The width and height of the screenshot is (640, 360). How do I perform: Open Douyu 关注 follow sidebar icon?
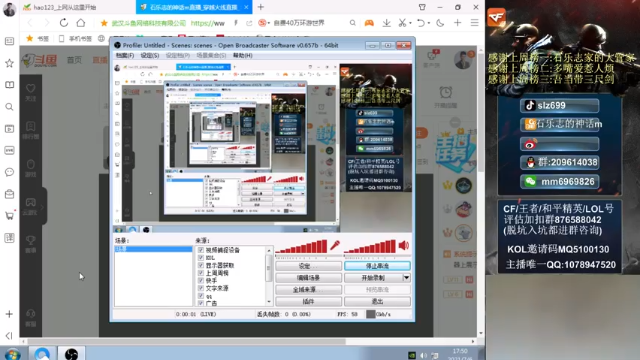coord(31,92)
